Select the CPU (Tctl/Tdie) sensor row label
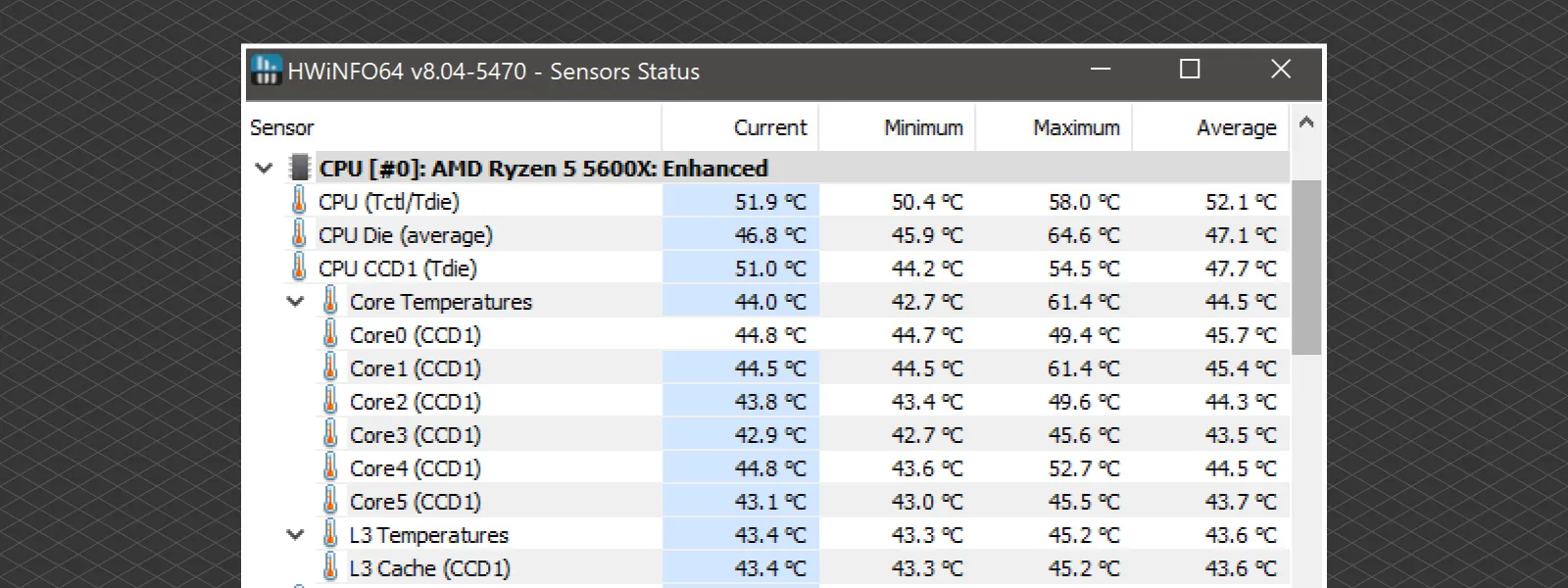 (388, 202)
